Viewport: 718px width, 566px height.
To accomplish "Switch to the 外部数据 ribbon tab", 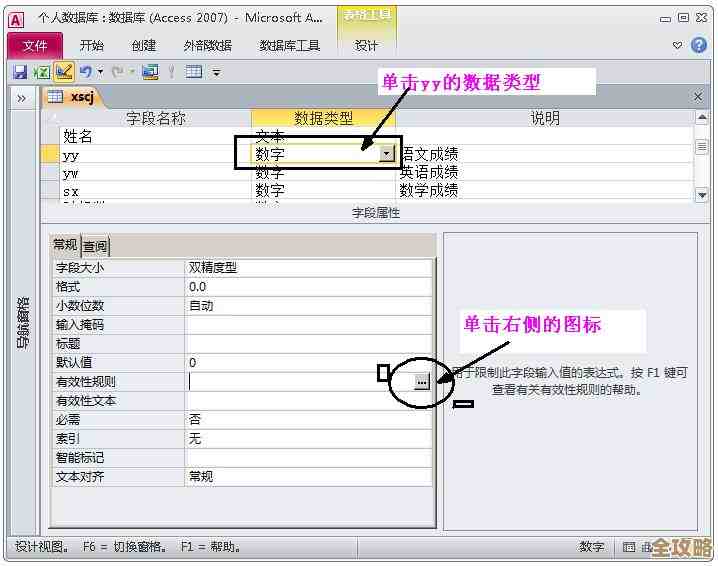I will click(x=208, y=45).
